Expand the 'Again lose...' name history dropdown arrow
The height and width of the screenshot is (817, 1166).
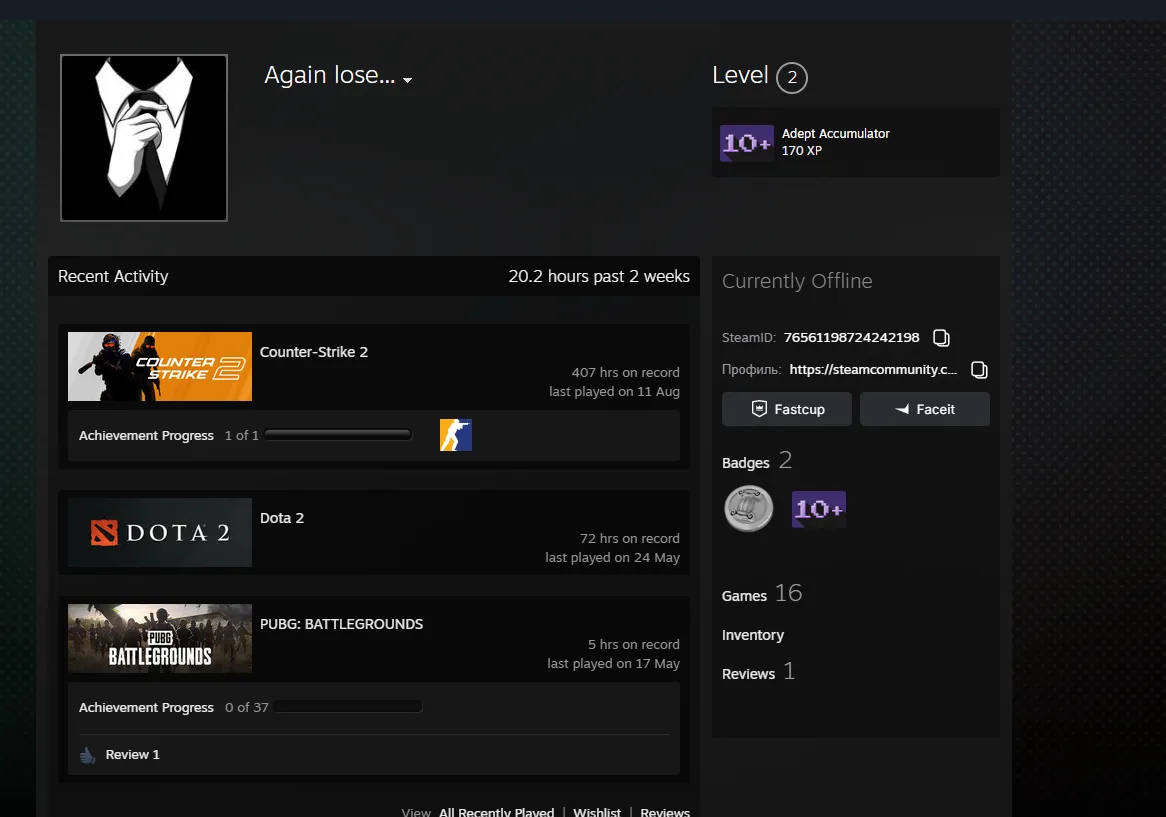tap(408, 80)
